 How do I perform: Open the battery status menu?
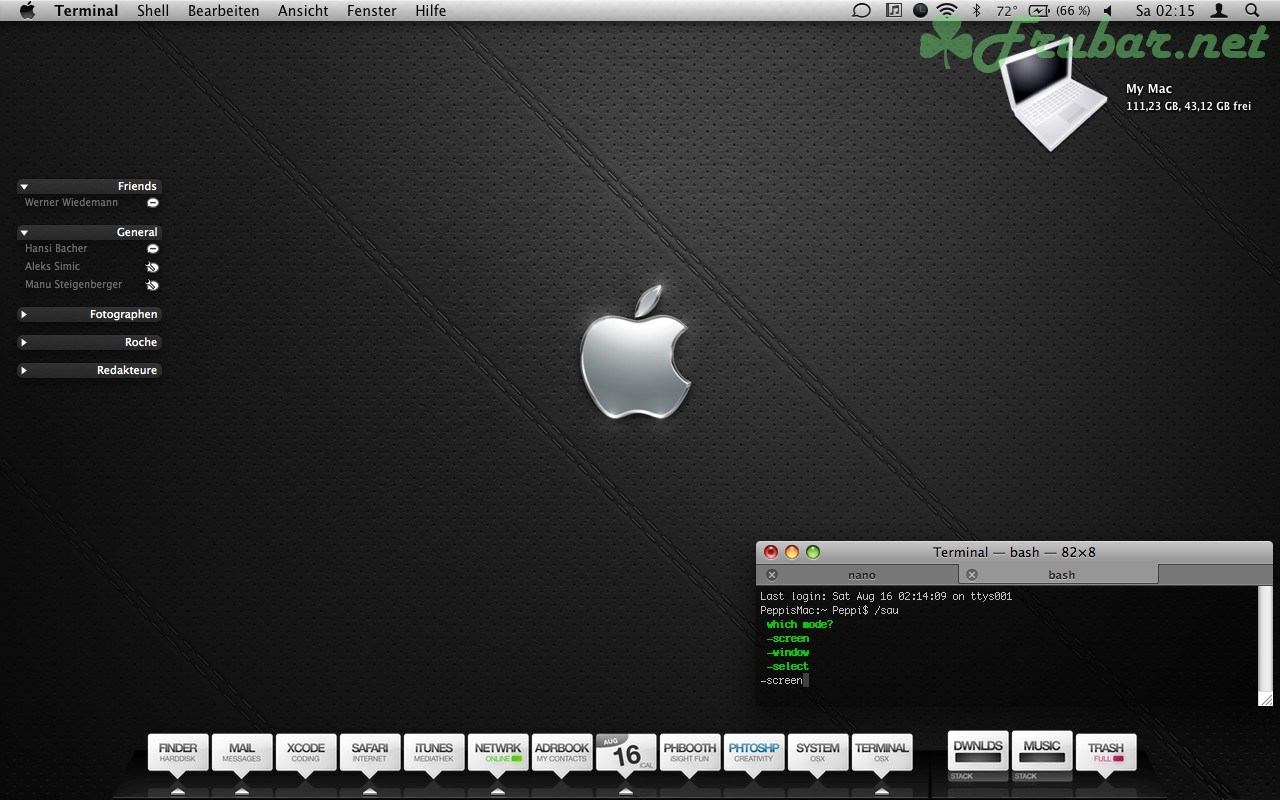(x=1040, y=11)
